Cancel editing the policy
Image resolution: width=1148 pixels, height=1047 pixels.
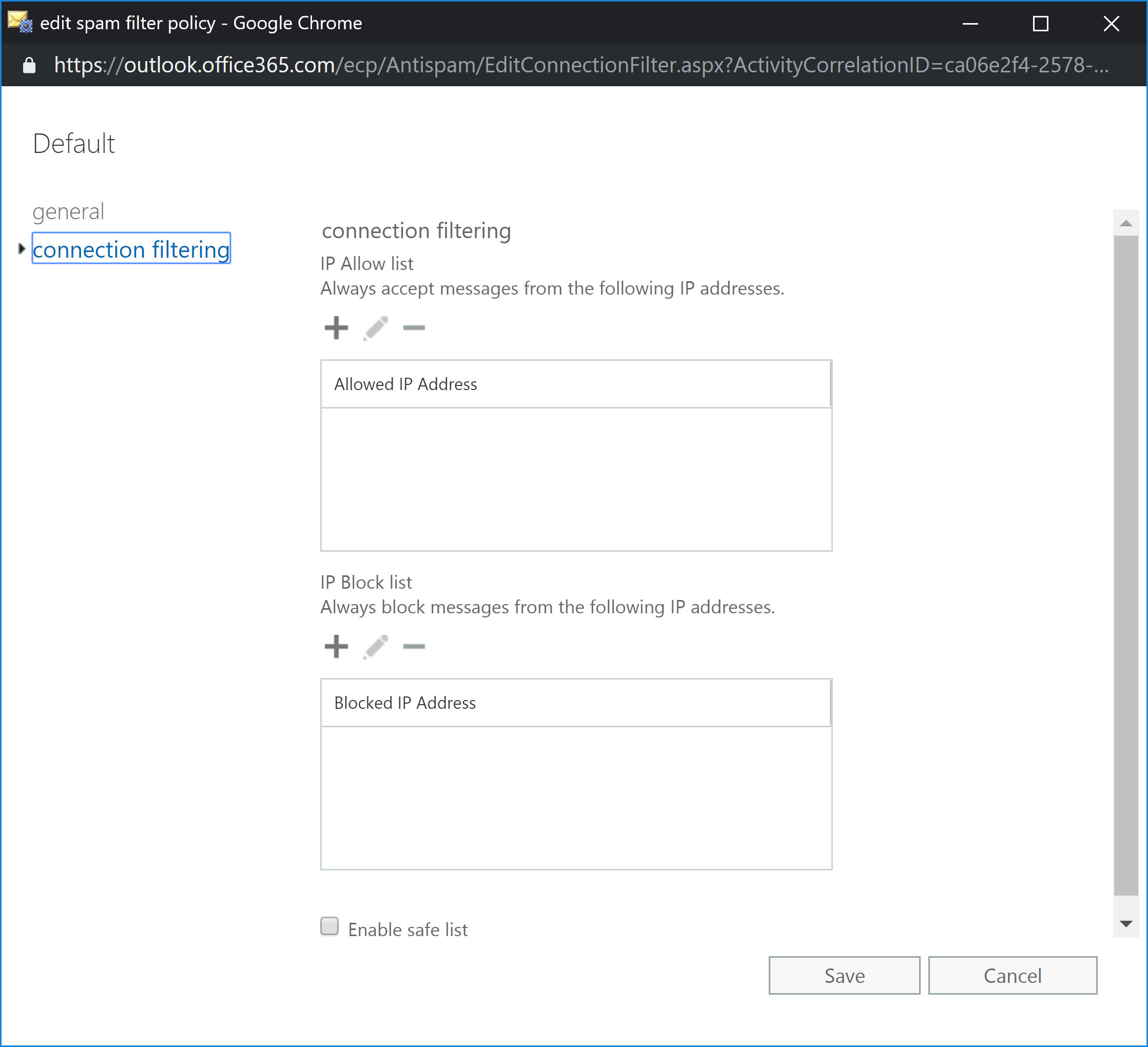tap(1012, 975)
